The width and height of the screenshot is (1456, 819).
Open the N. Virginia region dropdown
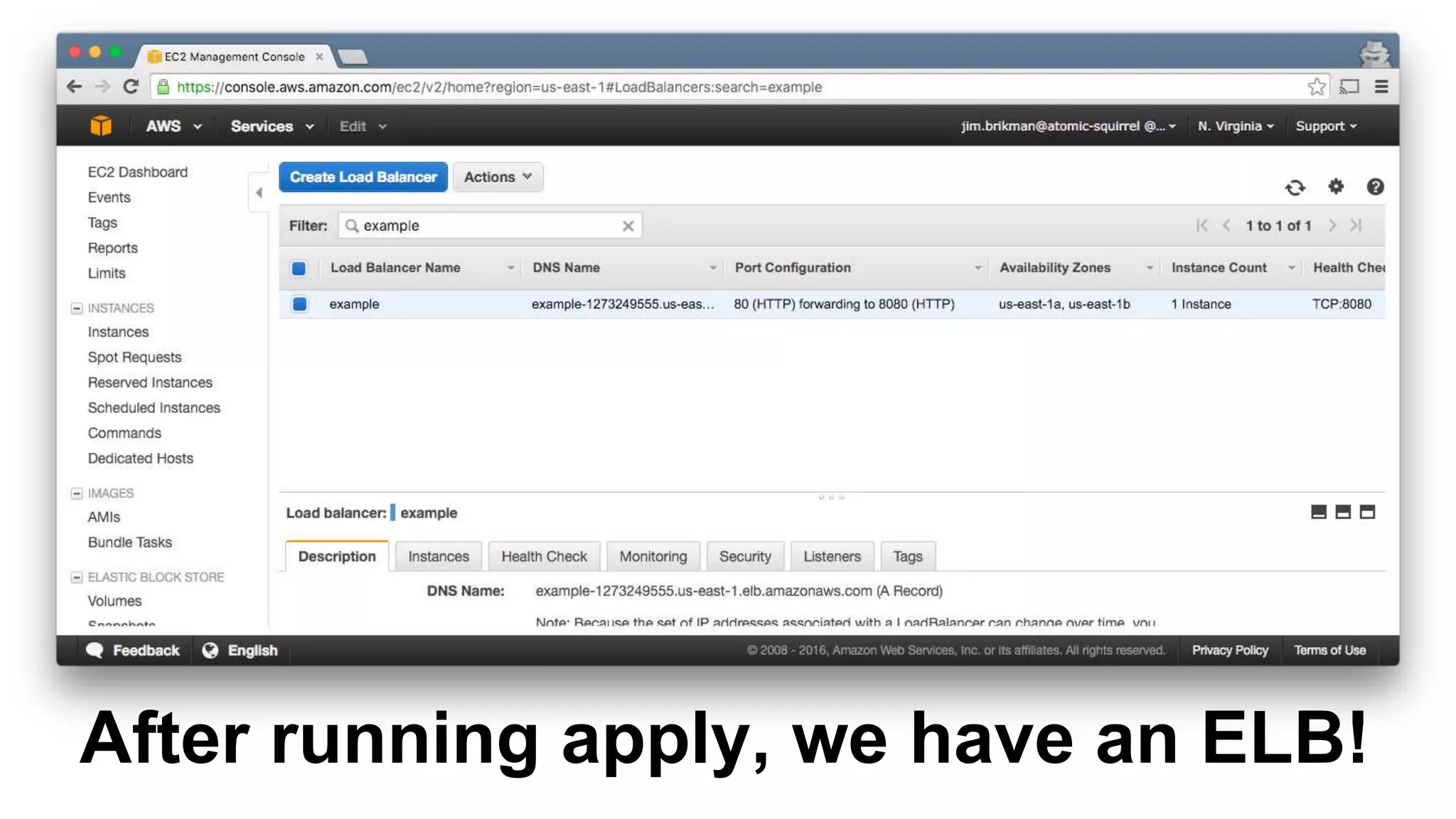click(x=1235, y=126)
